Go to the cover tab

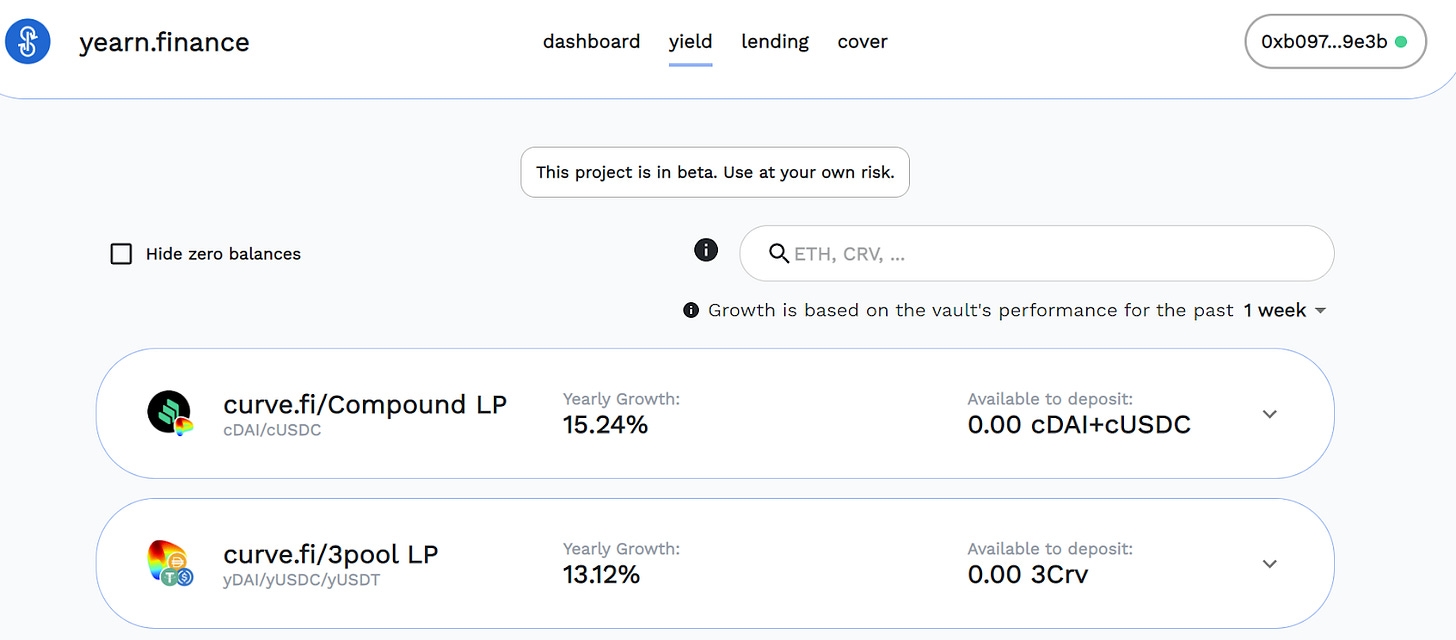(862, 42)
